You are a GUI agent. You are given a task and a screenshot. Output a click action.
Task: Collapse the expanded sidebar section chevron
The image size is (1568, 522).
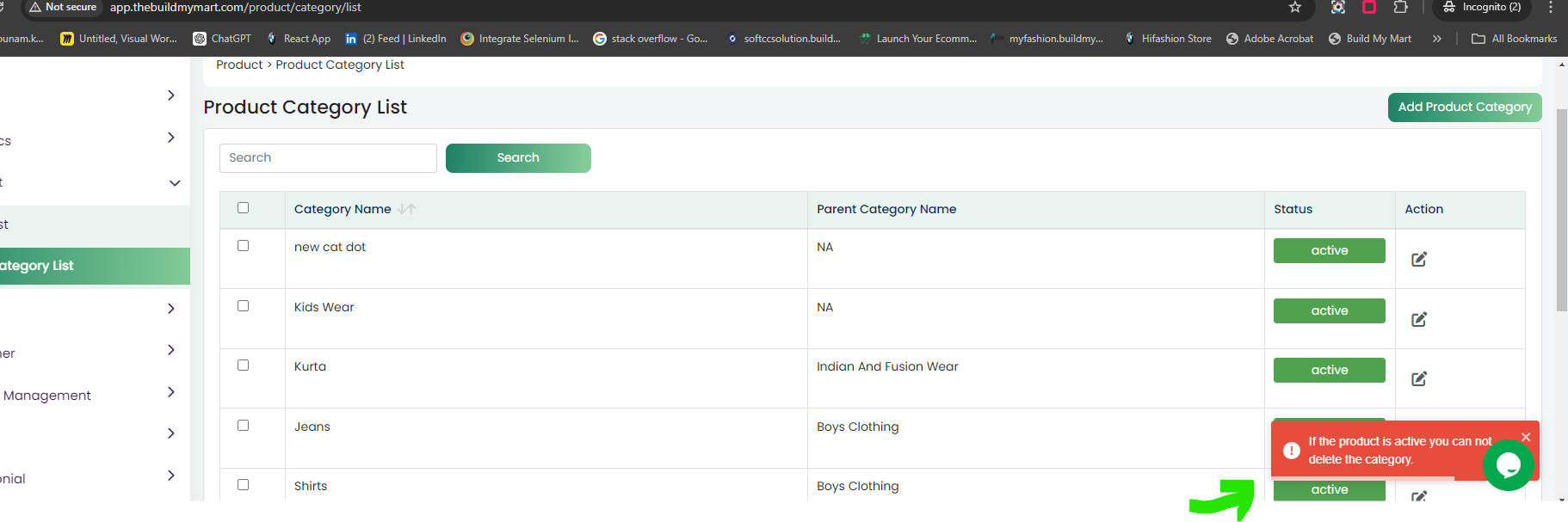click(175, 183)
